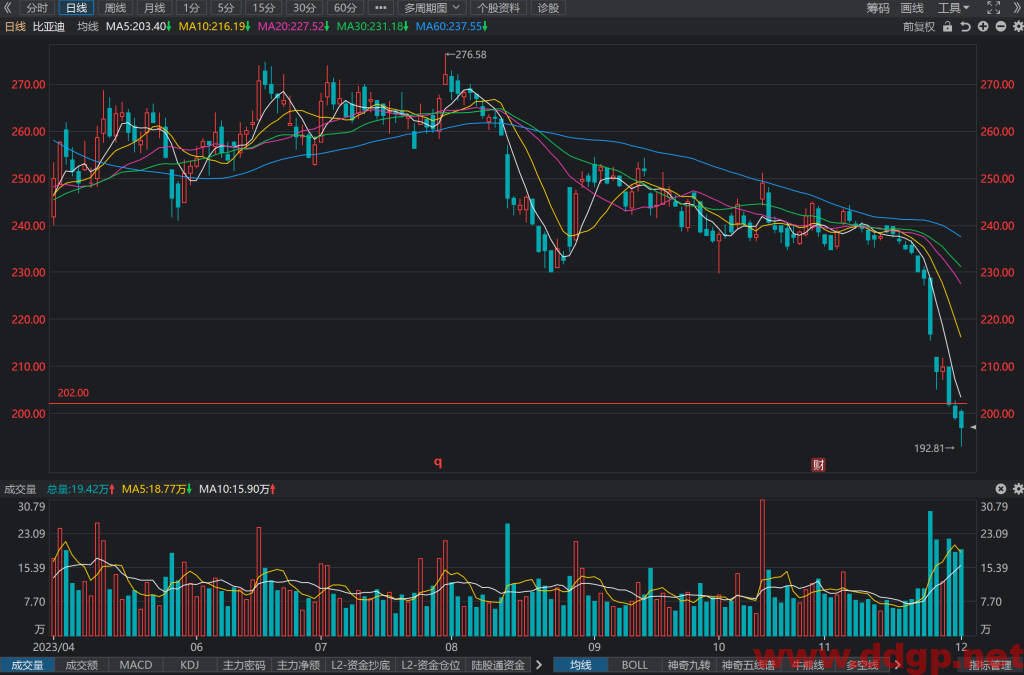Click the undo arrow icon in chart header
Image resolution: width=1024 pixels, height=675 pixels.
[x=965, y=27]
